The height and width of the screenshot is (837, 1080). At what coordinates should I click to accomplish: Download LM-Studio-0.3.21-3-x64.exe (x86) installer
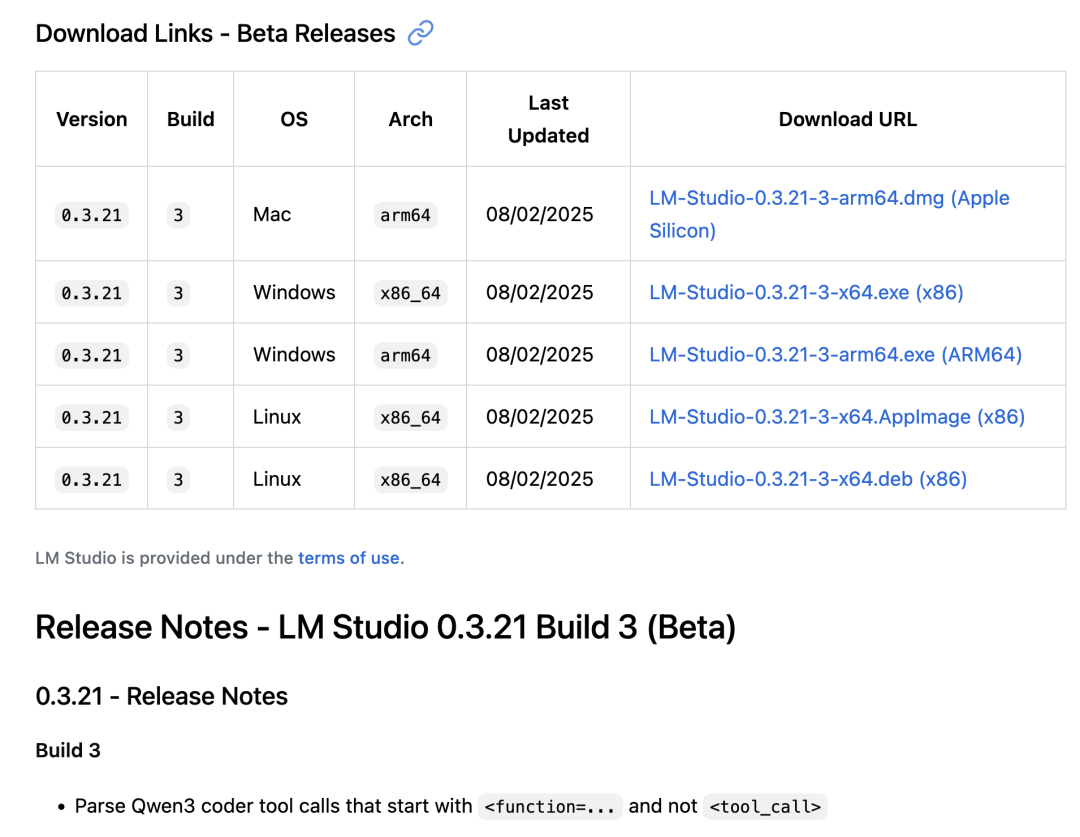806,293
